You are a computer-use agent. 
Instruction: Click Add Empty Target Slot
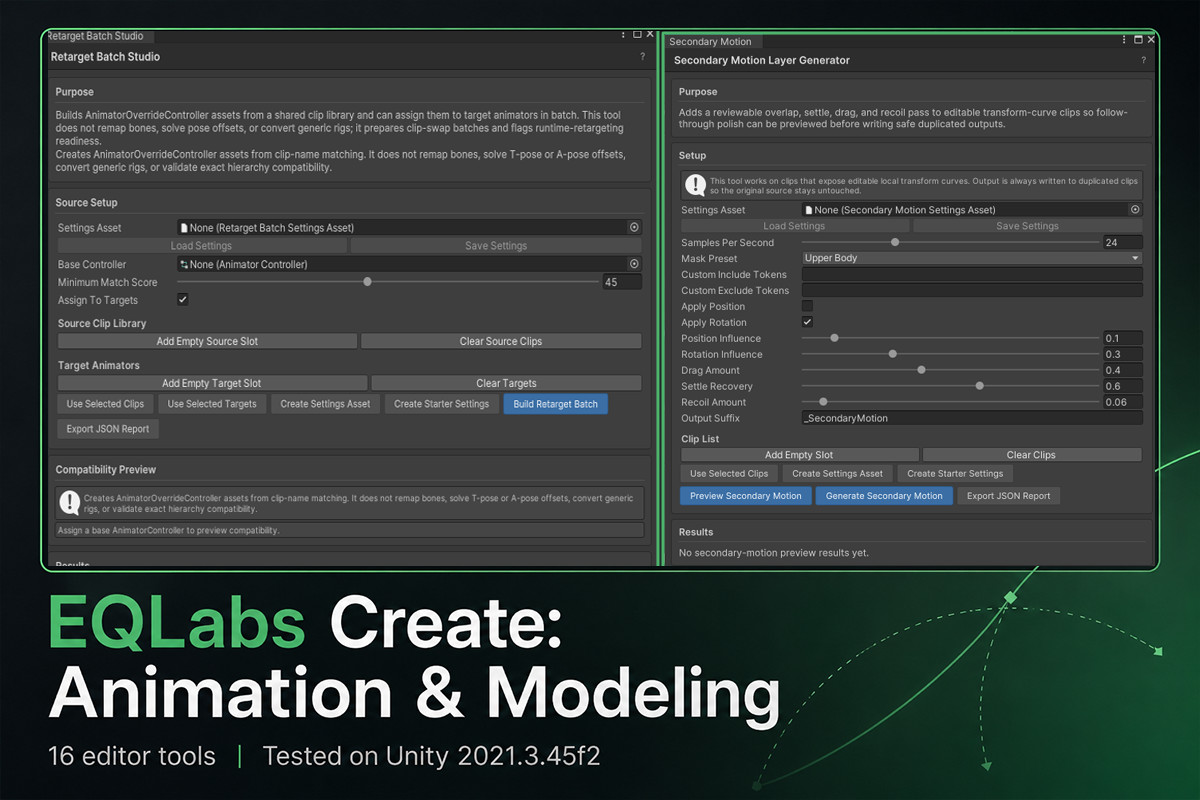[x=211, y=383]
